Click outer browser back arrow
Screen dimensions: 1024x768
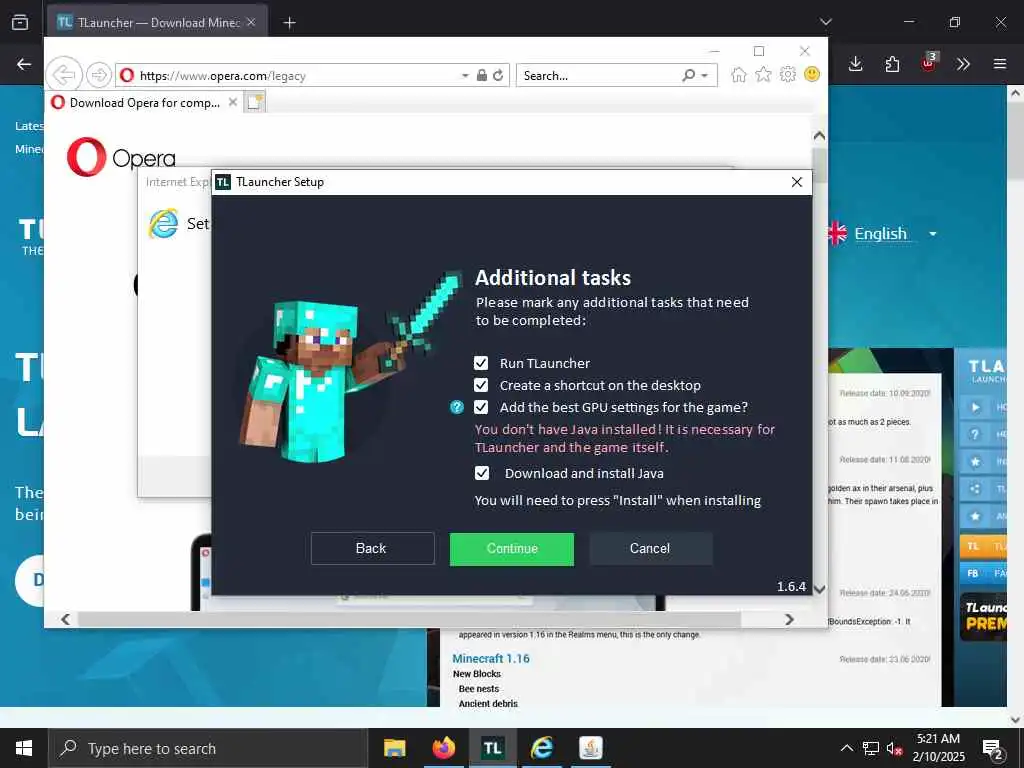pos(24,64)
